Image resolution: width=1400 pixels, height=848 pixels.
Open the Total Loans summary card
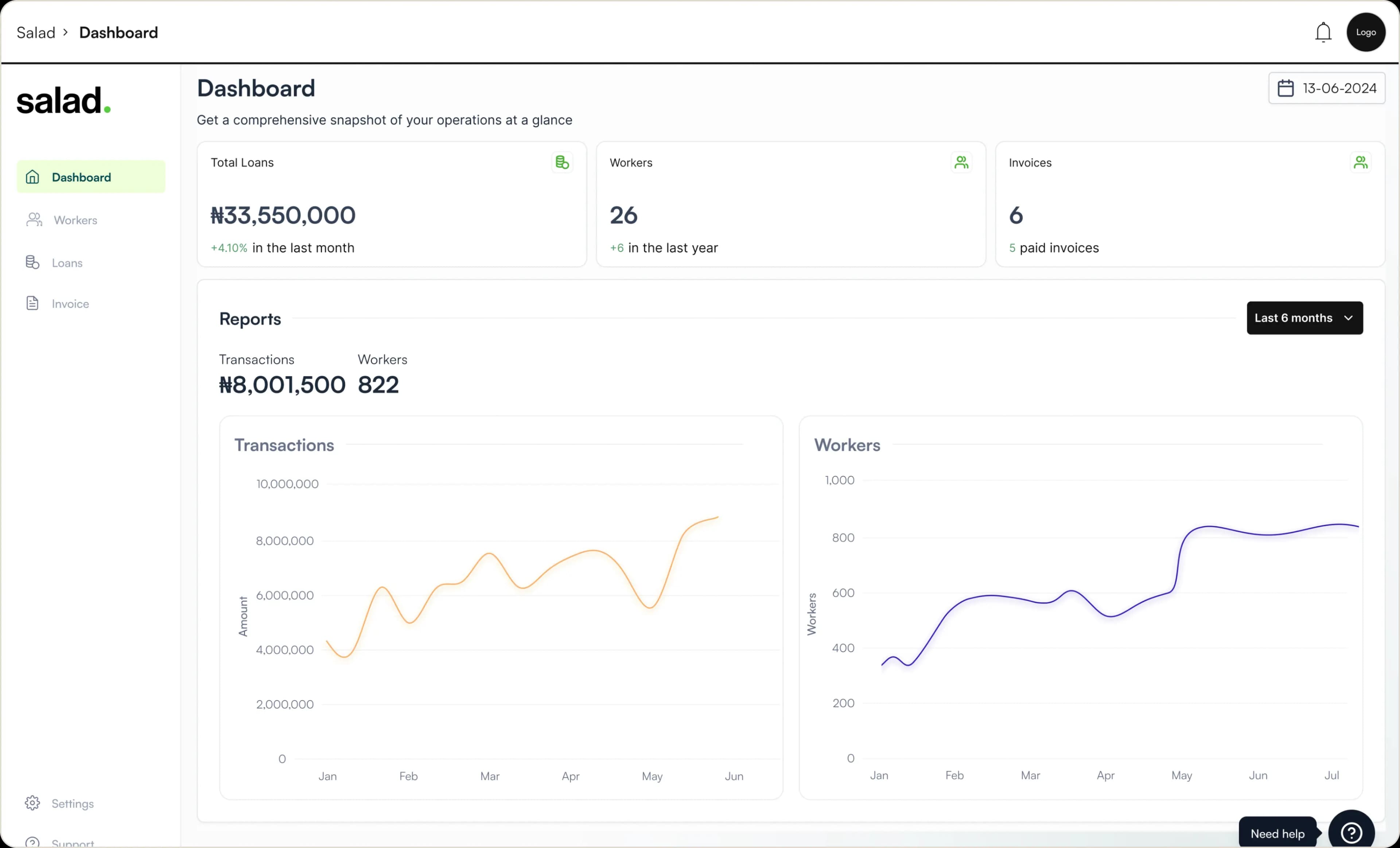[392, 204]
